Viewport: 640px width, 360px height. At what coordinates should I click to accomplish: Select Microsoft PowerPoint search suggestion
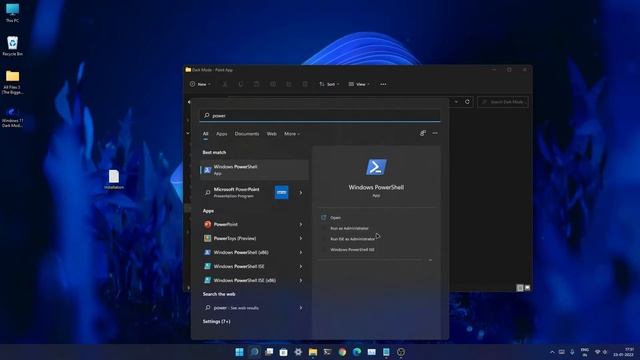(236, 192)
